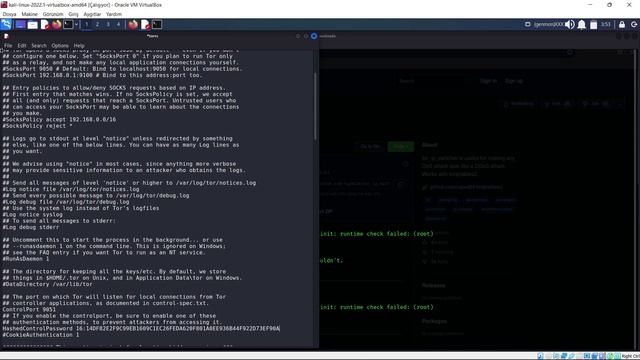Click the show desktop panel icon

[20, 24]
